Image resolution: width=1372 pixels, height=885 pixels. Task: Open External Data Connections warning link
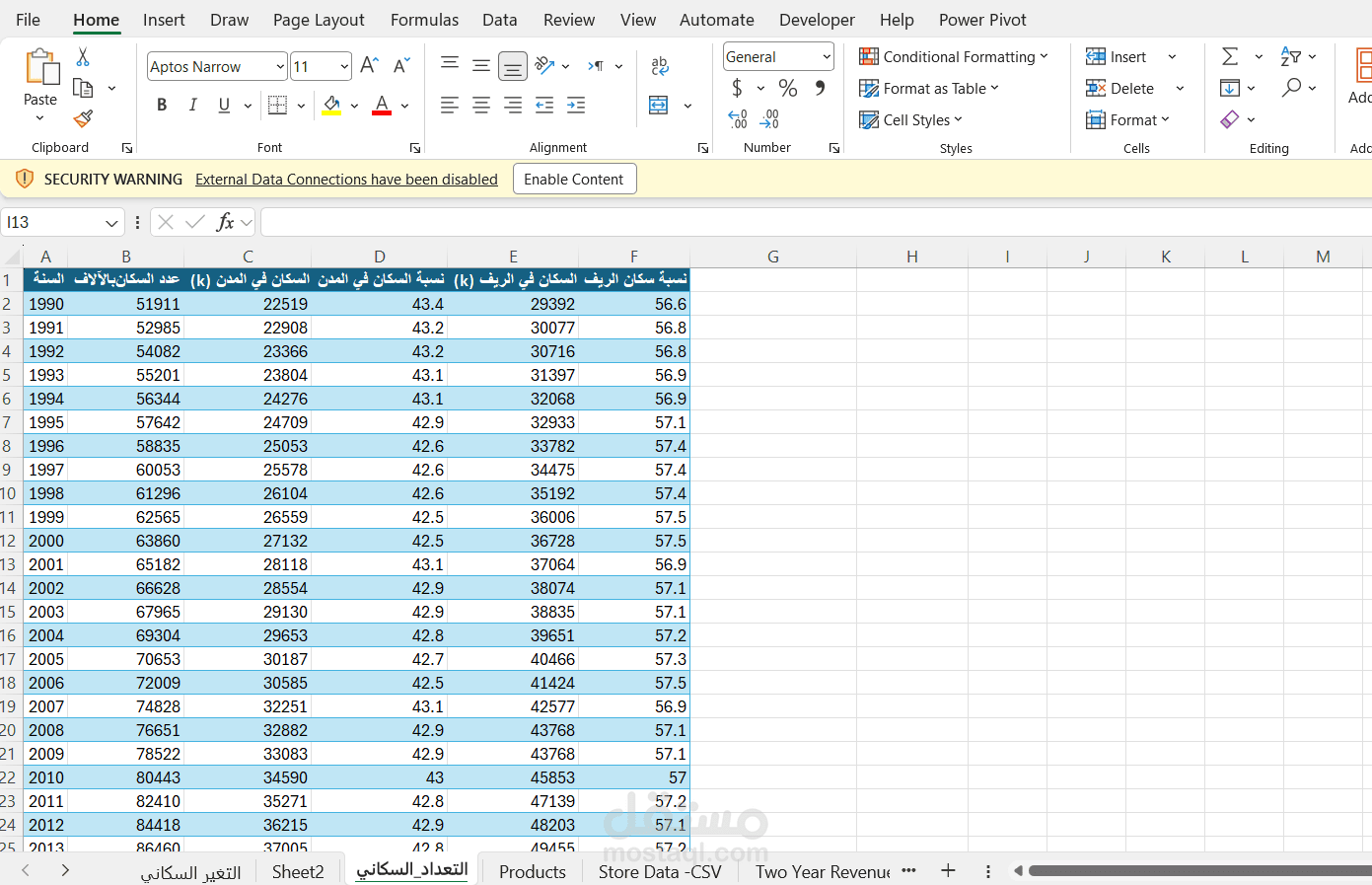coord(346,179)
